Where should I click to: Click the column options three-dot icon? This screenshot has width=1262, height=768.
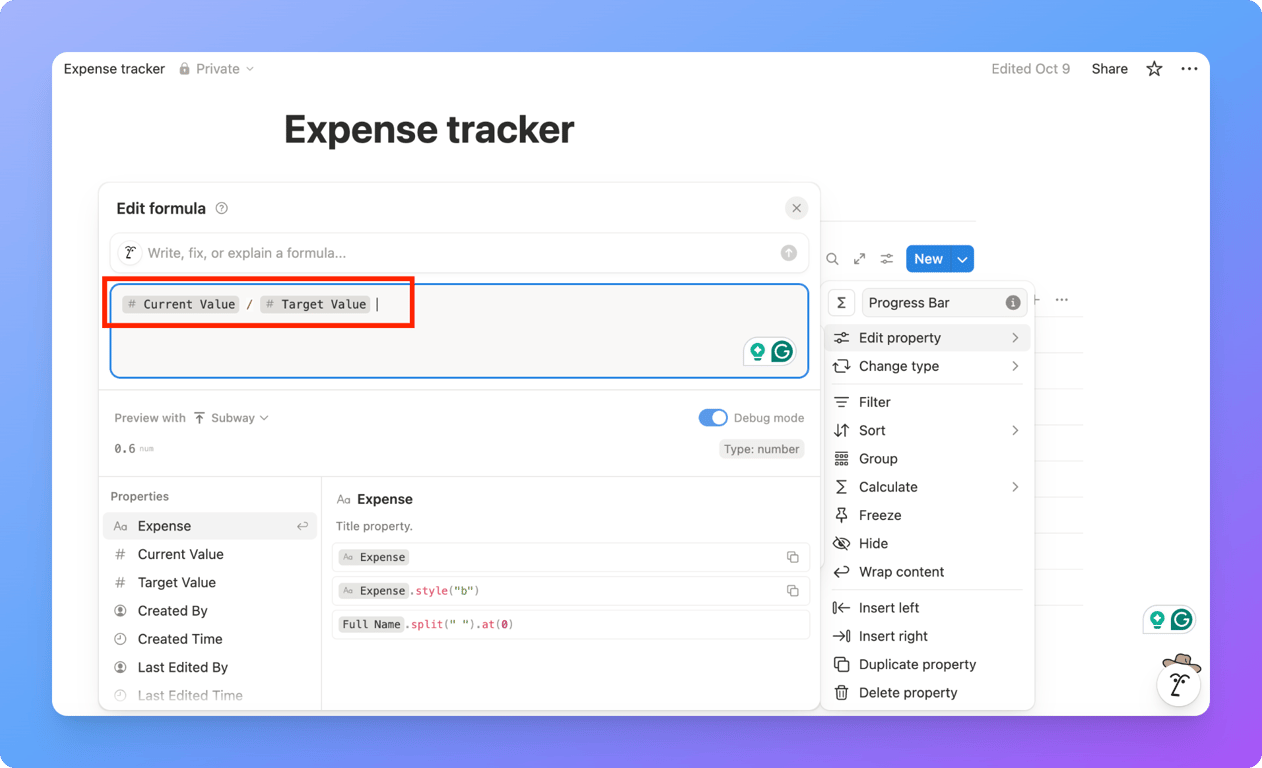1062,300
